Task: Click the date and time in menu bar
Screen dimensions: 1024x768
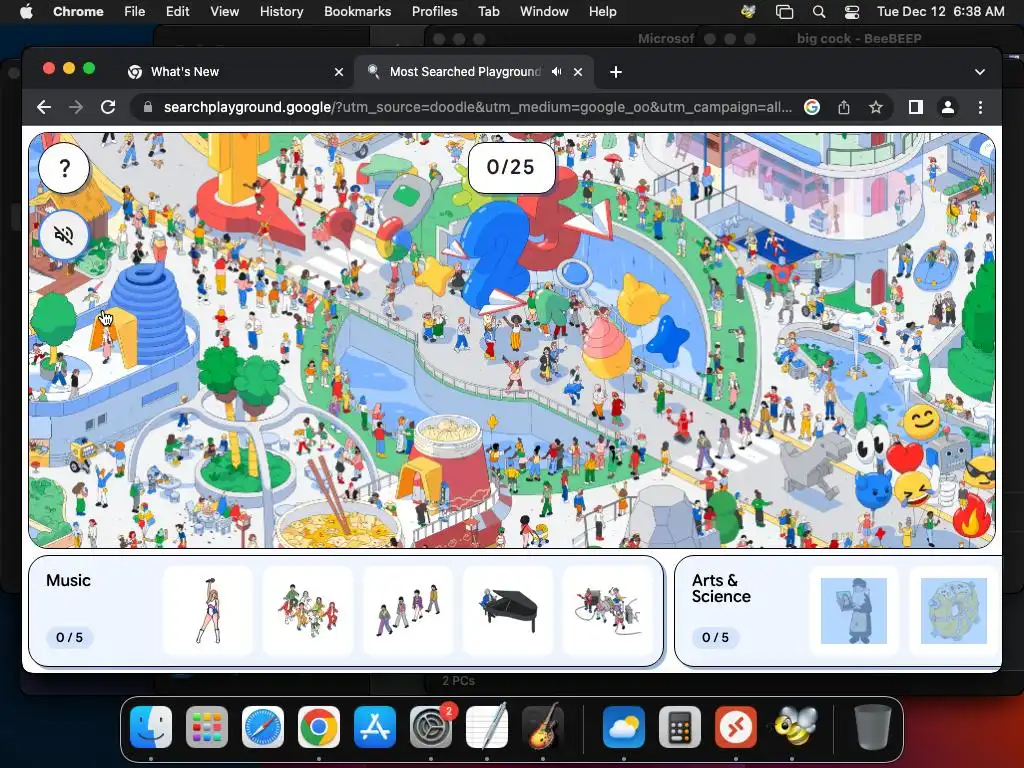Action: click(940, 11)
